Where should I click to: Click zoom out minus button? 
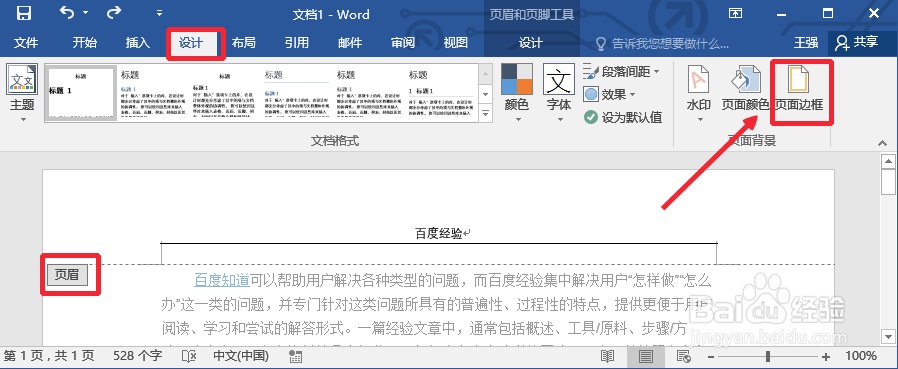pyautogui.click(x=711, y=356)
